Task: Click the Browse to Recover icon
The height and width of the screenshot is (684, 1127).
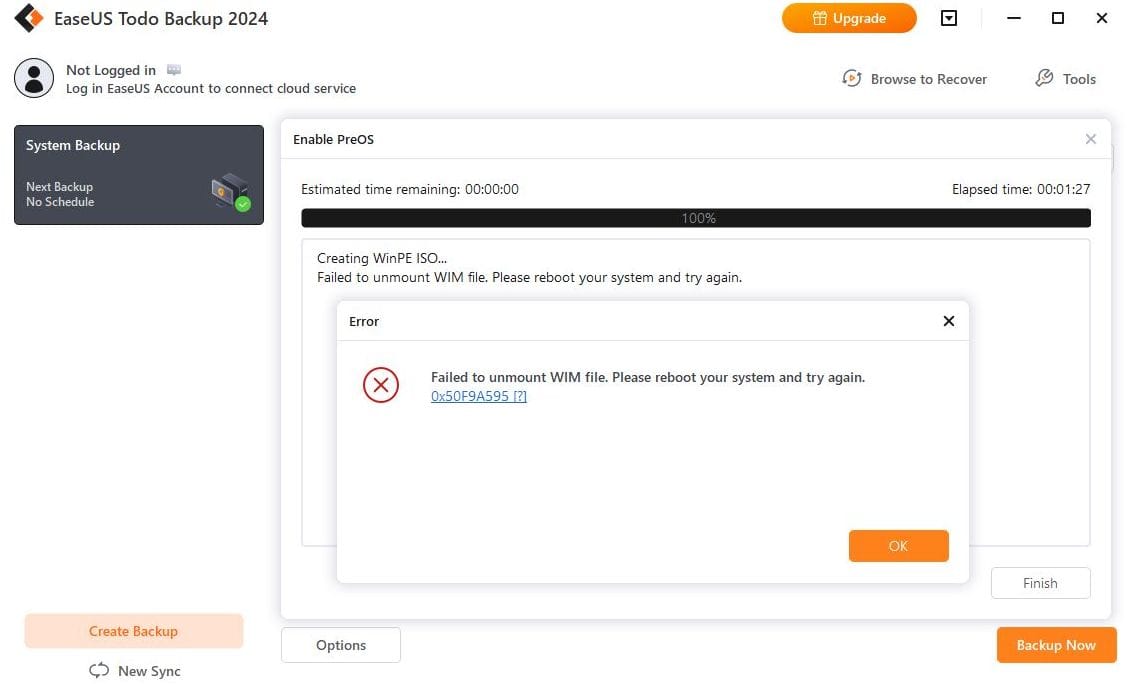Action: pos(852,78)
